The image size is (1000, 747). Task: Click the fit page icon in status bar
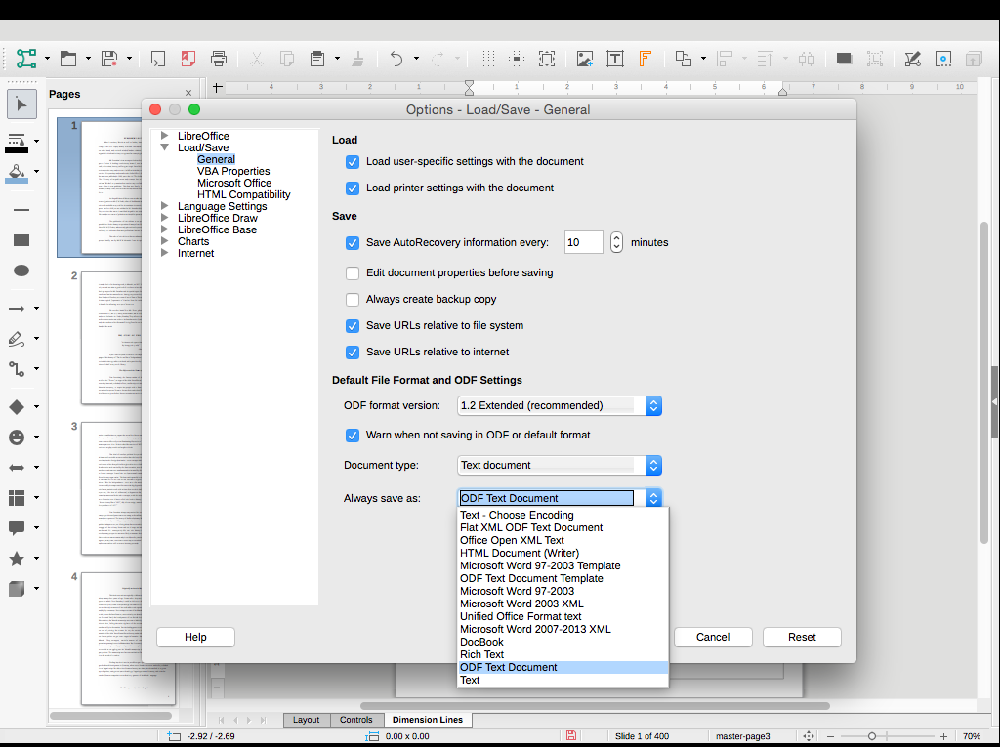click(808, 736)
